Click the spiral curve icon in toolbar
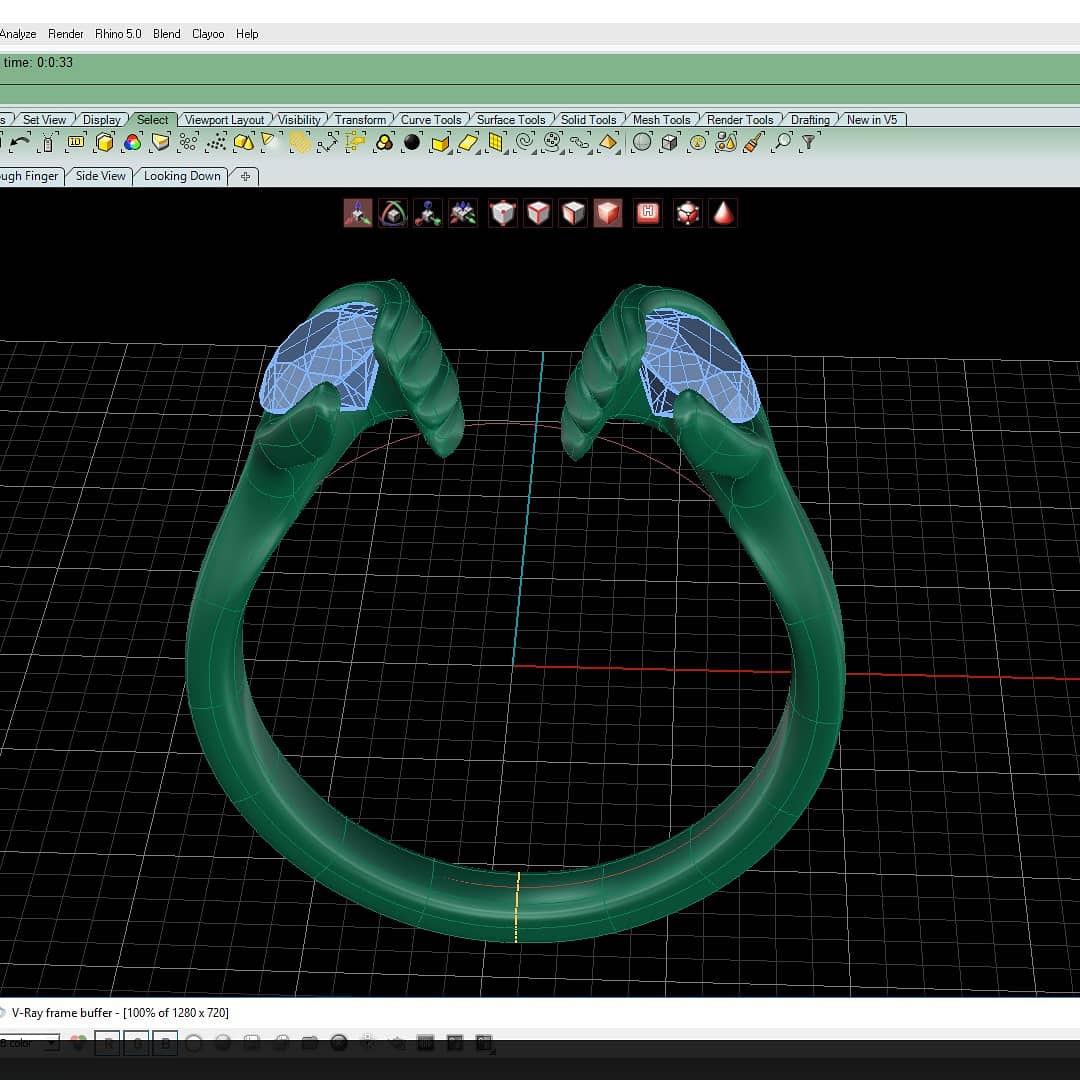Viewport: 1080px width, 1080px height. [x=525, y=142]
